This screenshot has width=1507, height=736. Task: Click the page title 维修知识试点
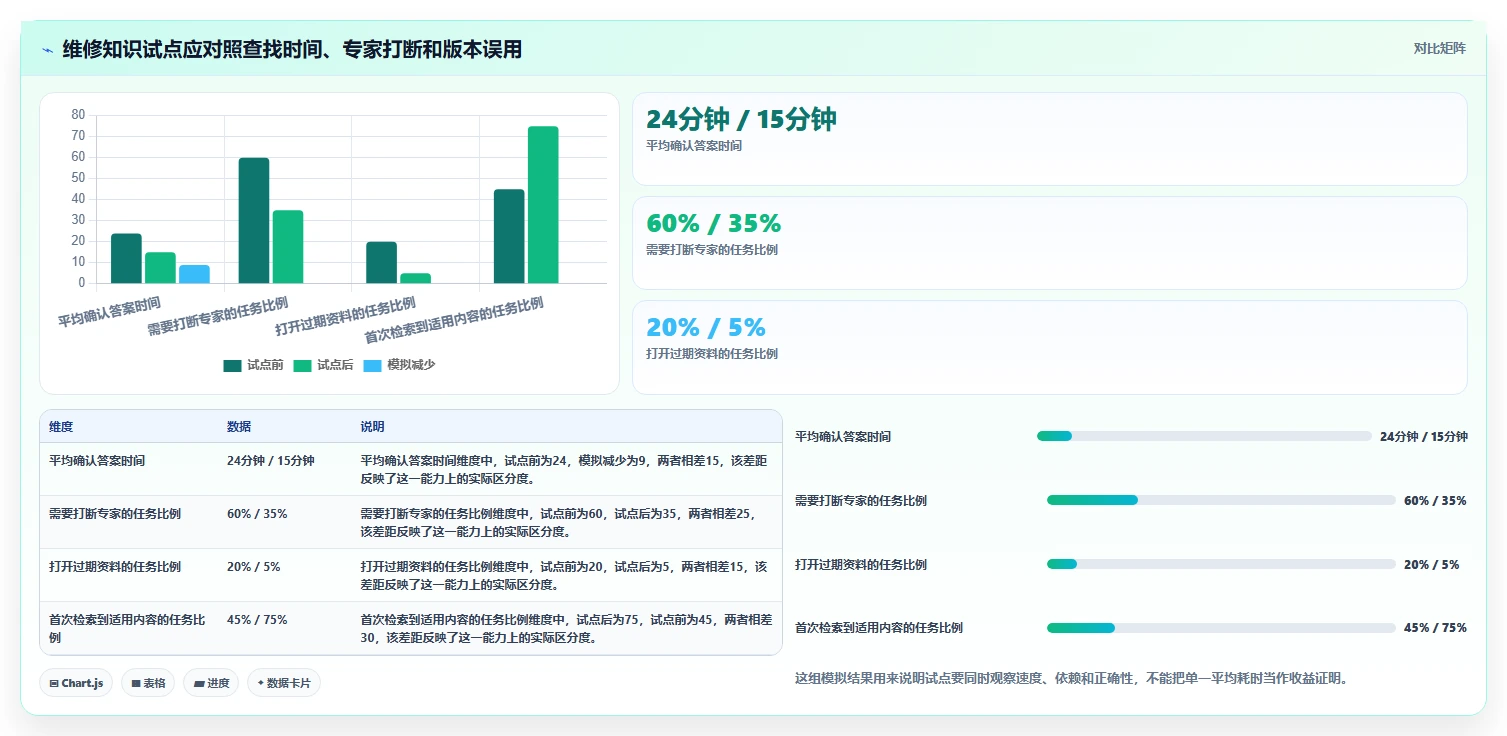(292, 49)
